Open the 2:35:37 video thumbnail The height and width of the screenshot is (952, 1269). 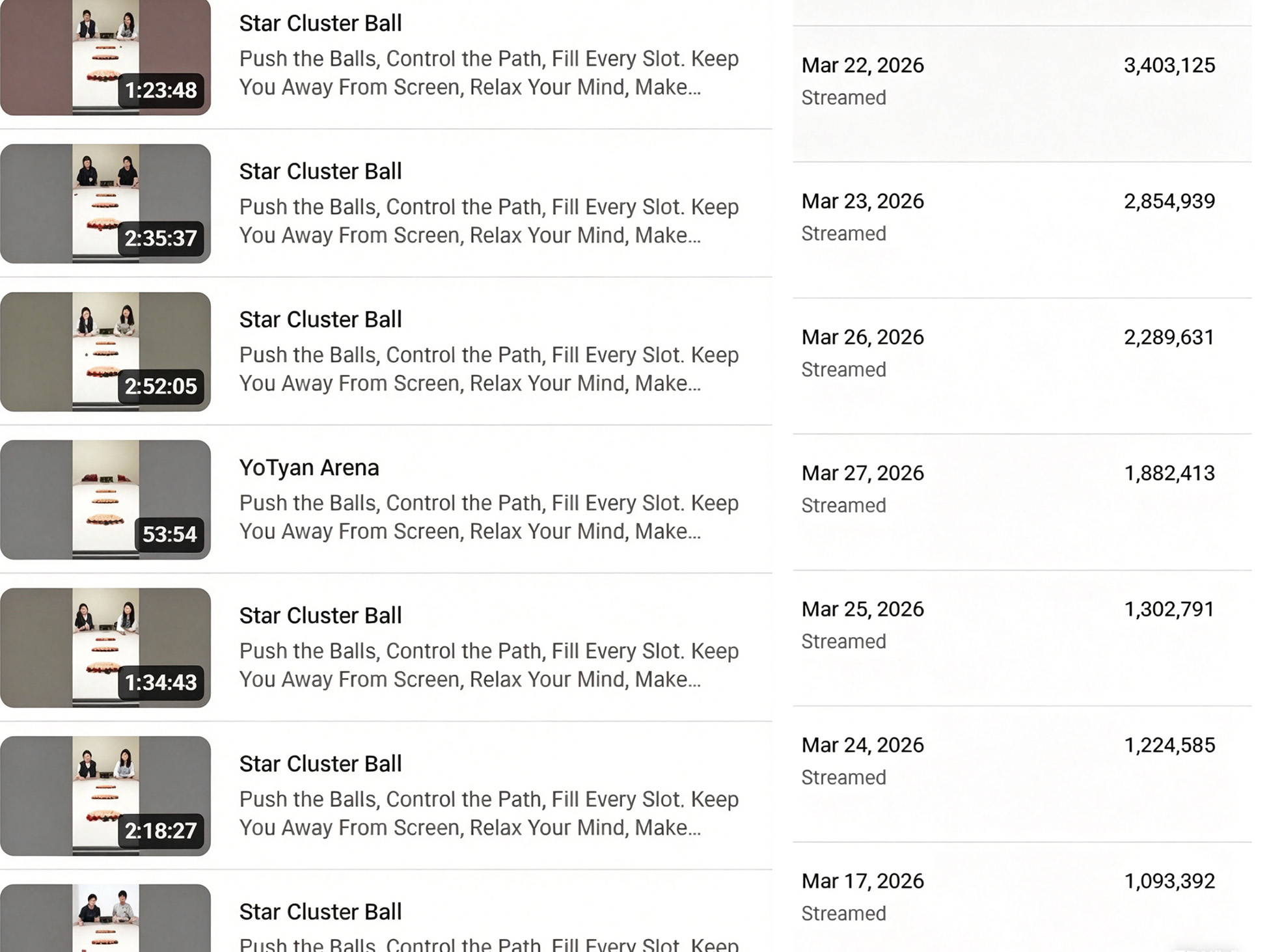[105, 204]
